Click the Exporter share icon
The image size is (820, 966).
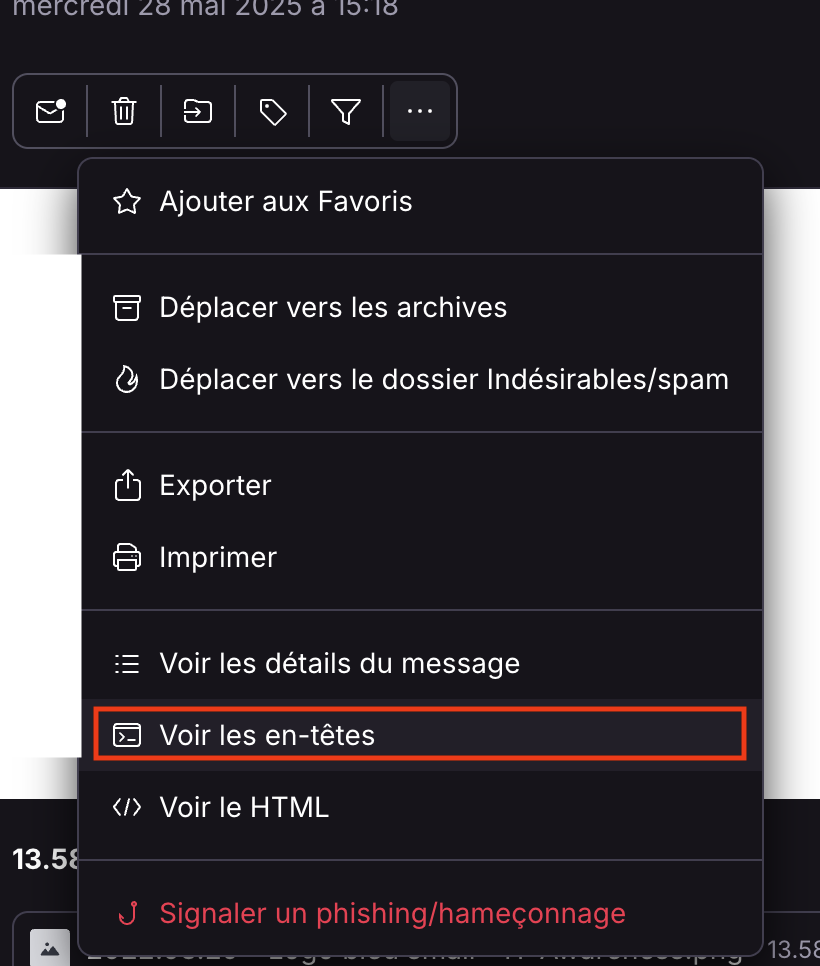click(x=127, y=486)
